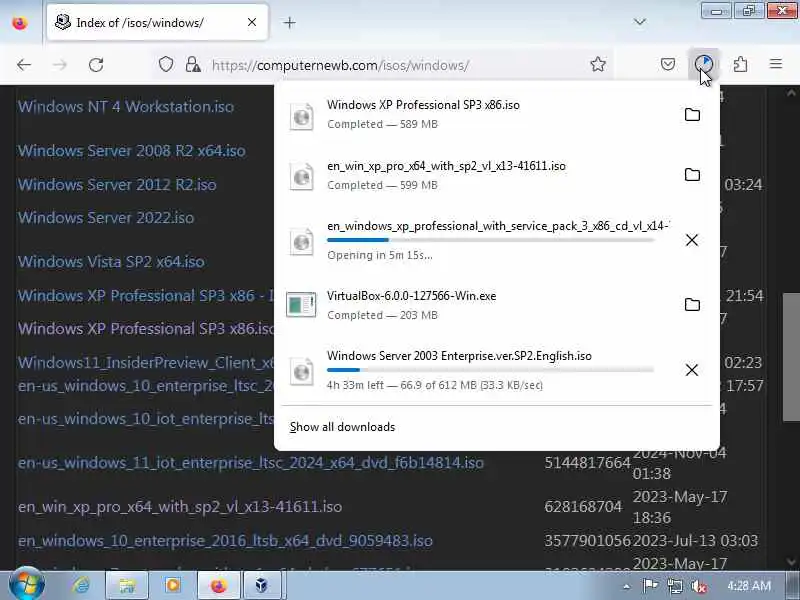Image resolution: width=800 pixels, height=600 pixels.
Task: Open the Firefox hamburger application menu
Action: click(776, 64)
